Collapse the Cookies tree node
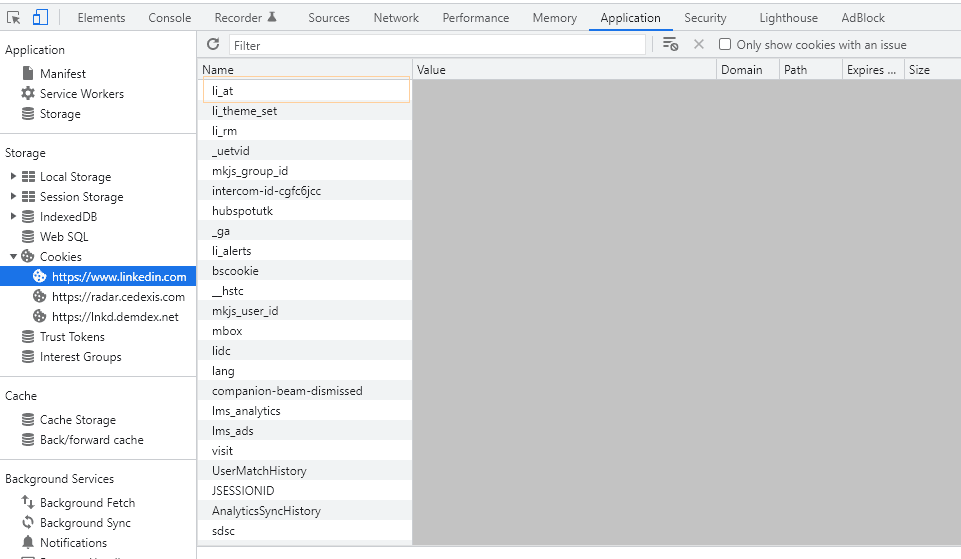 coord(13,256)
